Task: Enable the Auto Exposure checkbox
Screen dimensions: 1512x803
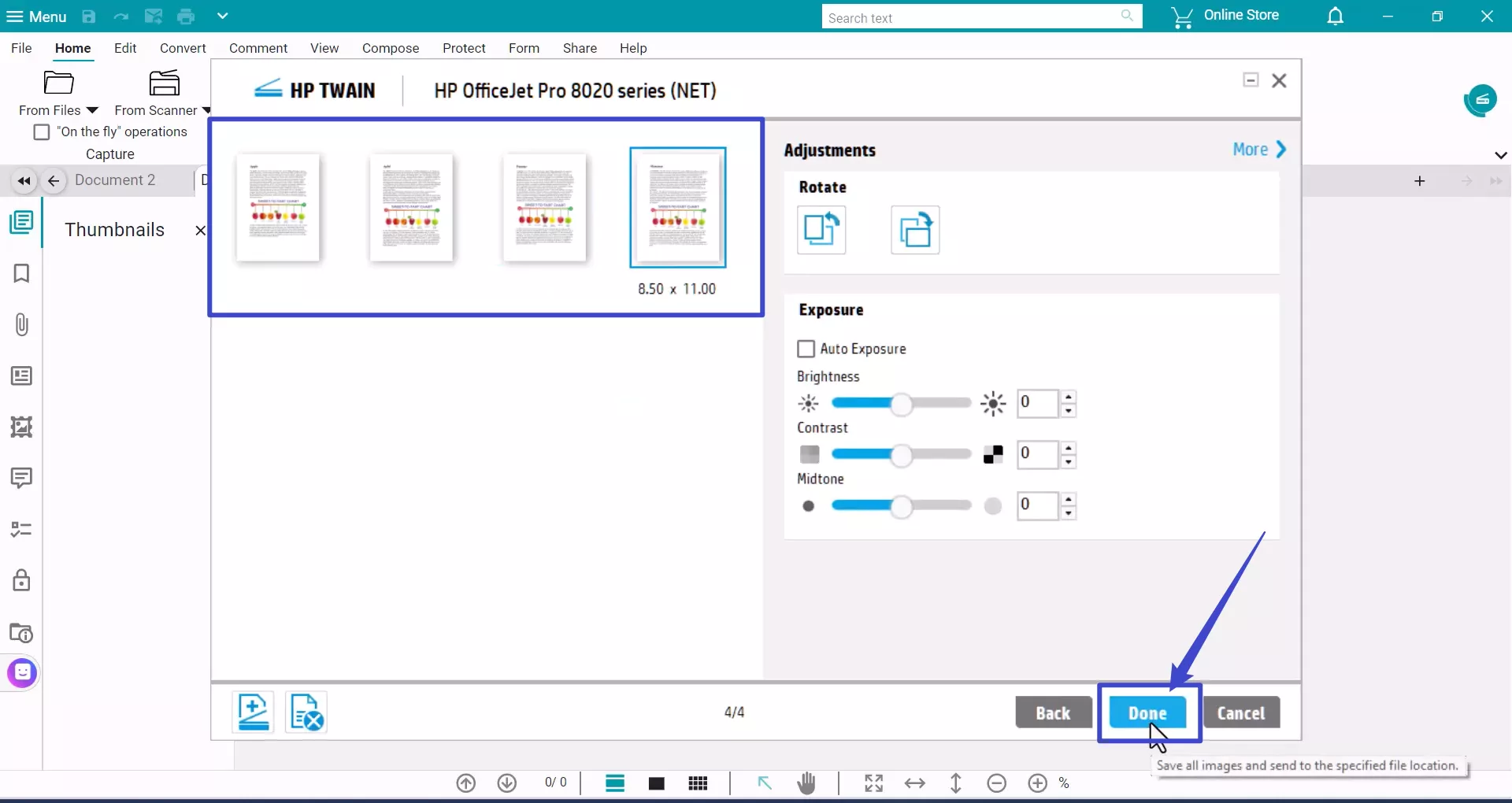Action: (807, 348)
